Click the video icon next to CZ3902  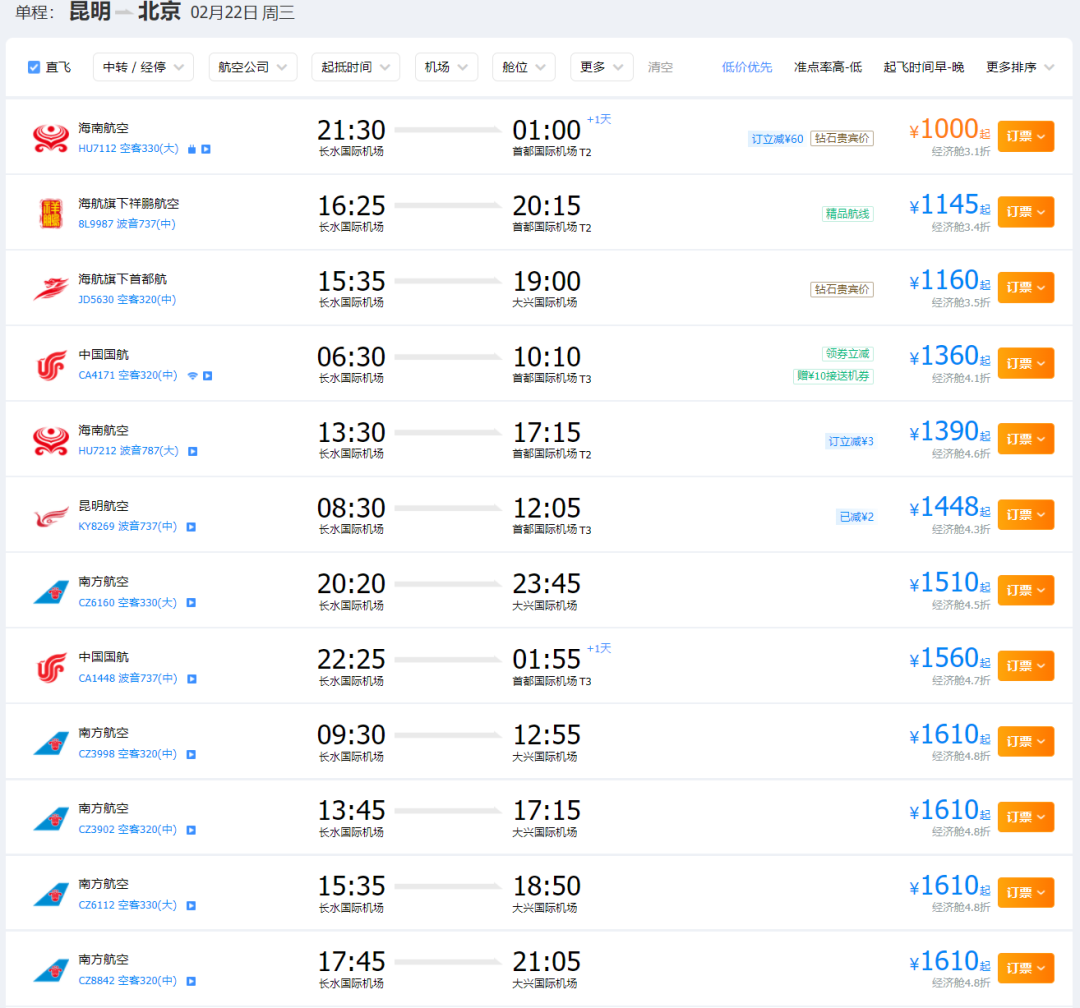pyautogui.click(x=191, y=830)
